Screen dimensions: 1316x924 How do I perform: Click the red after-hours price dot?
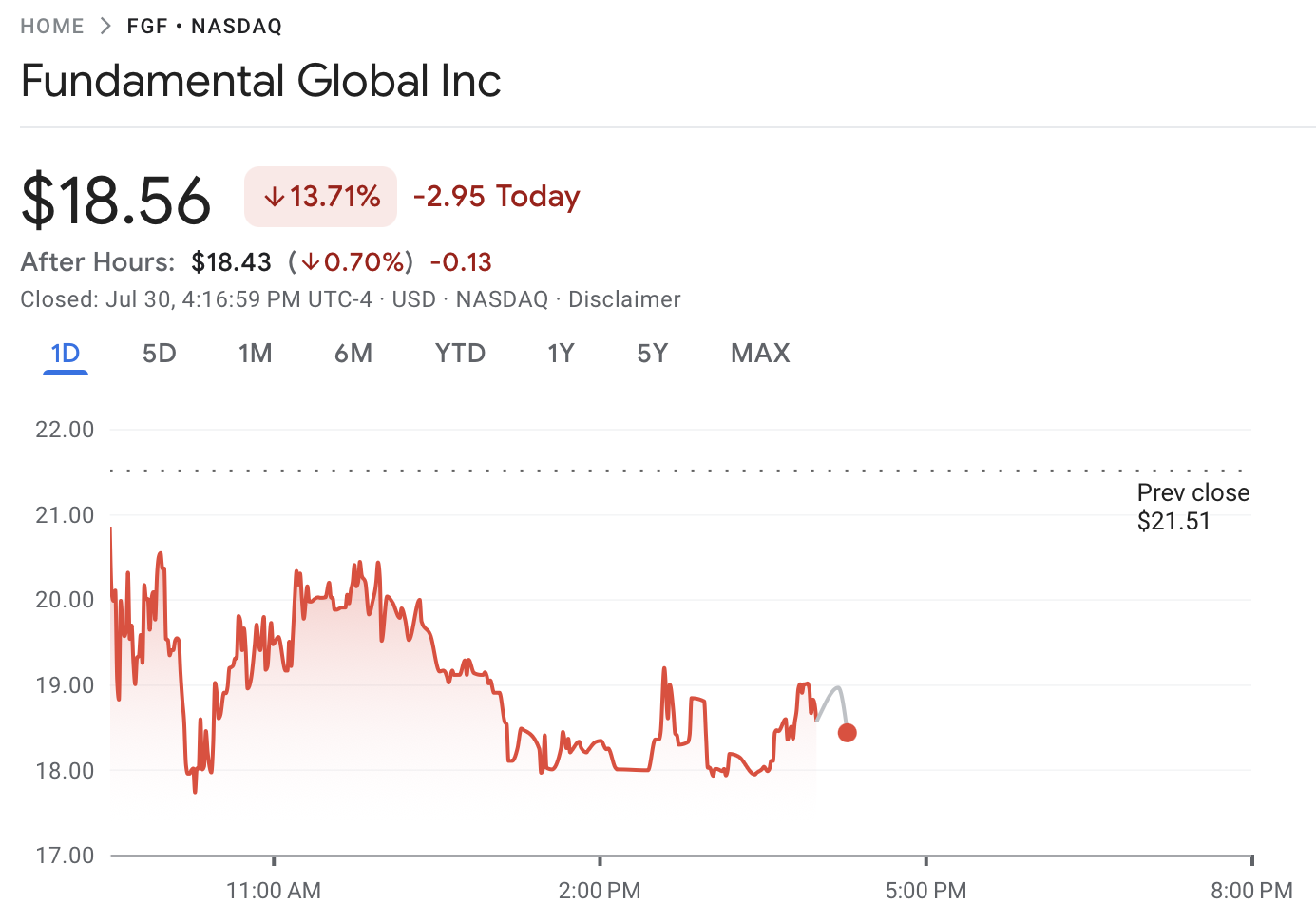point(848,732)
